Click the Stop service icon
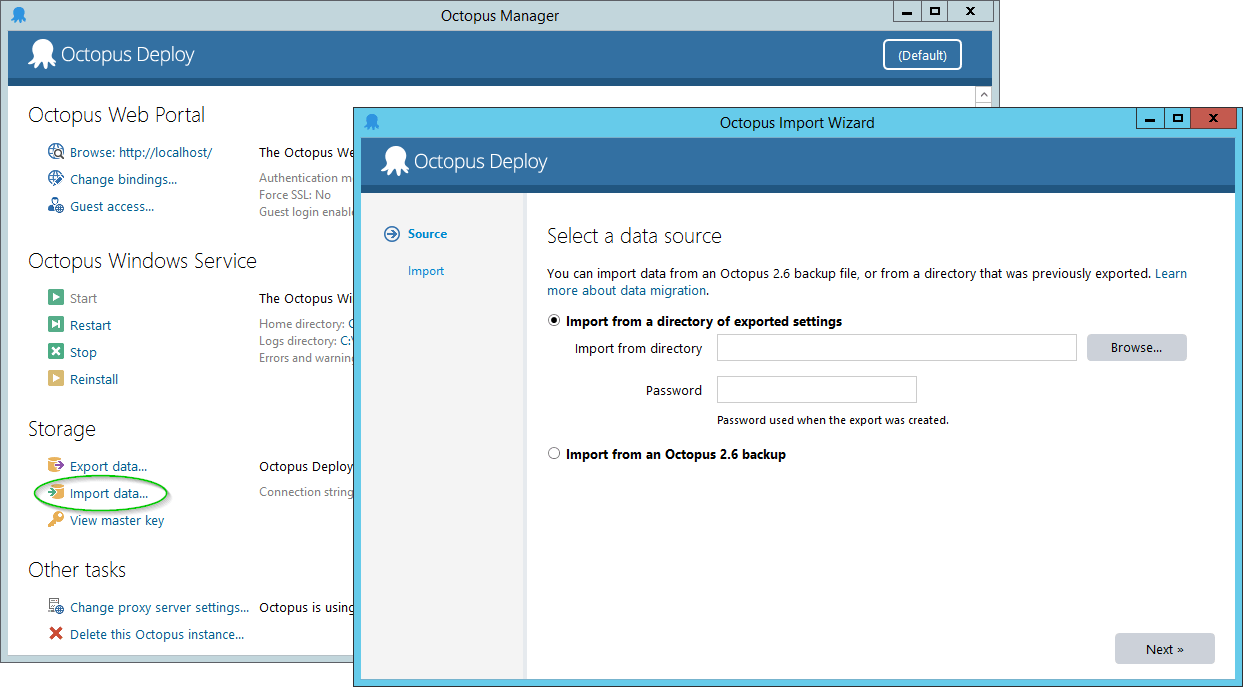Image resolution: width=1243 pixels, height=687 pixels. point(56,352)
